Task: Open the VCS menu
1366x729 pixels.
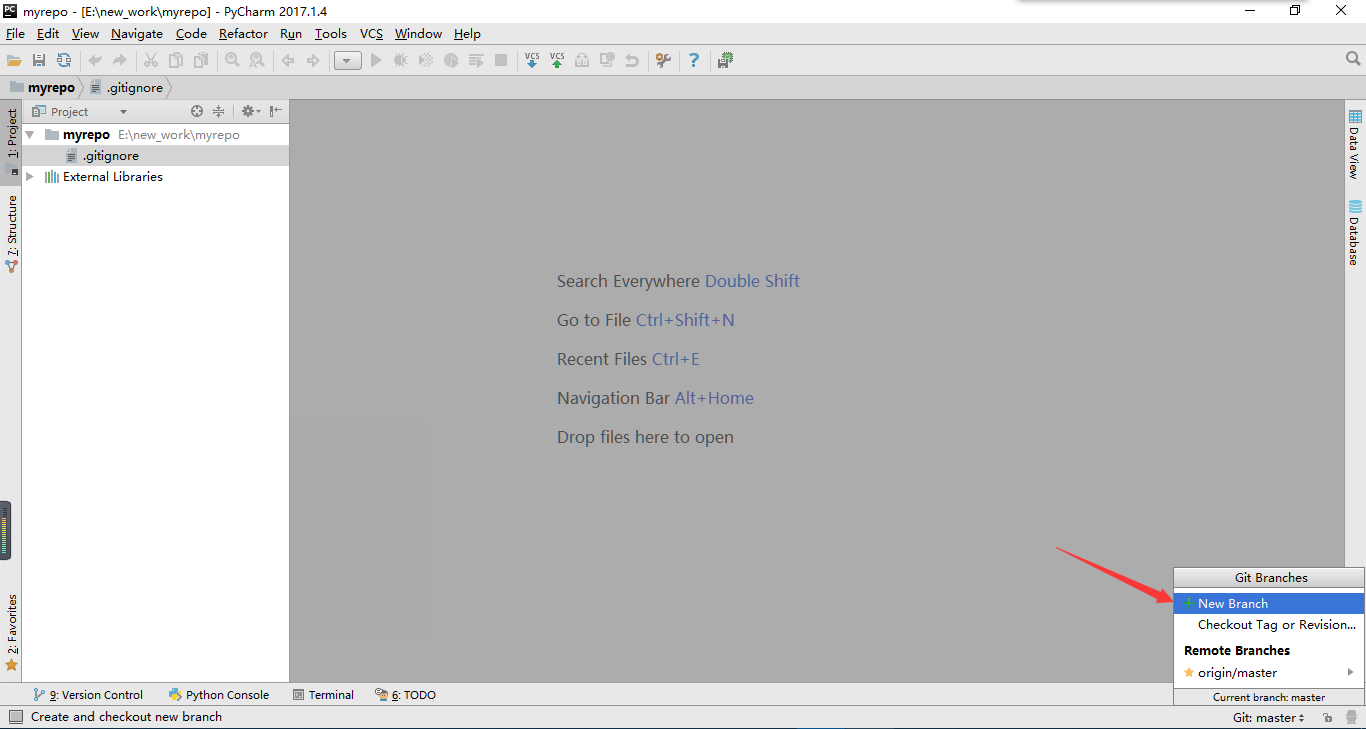Action: (x=371, y=34)
